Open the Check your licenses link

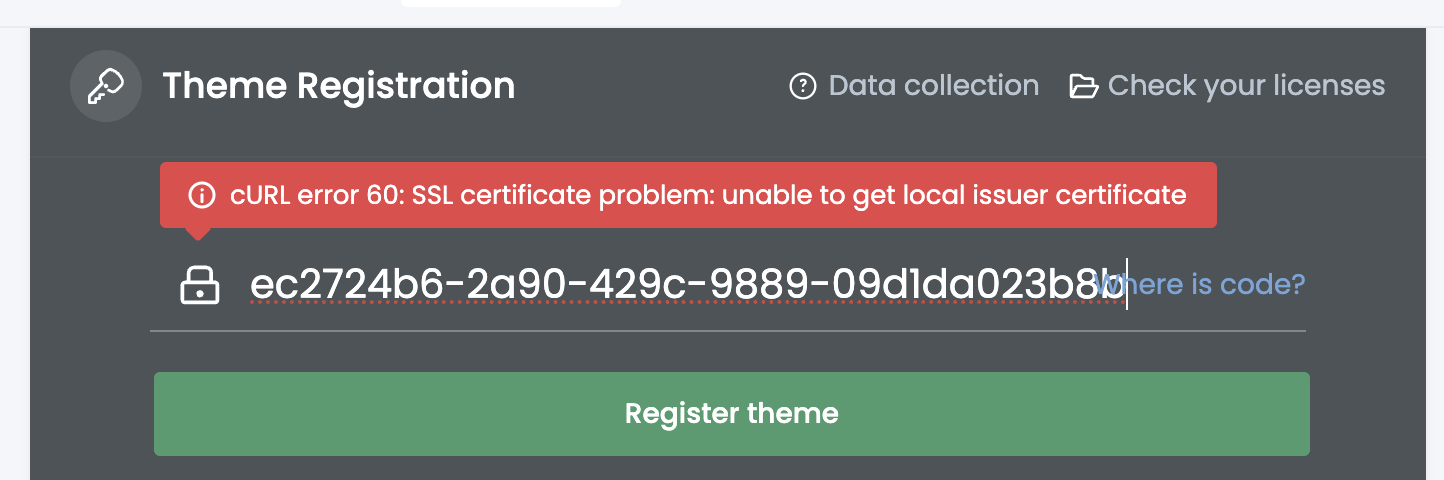(1246, 86)
